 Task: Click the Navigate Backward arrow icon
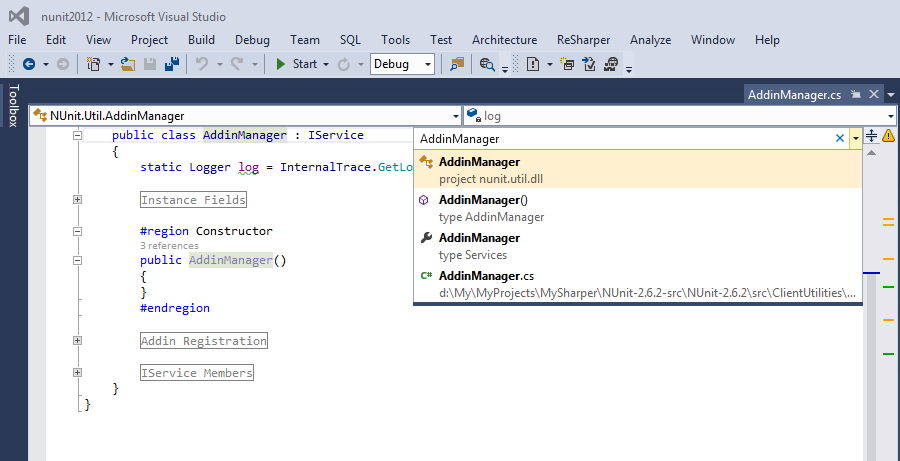tap(29, 64)
